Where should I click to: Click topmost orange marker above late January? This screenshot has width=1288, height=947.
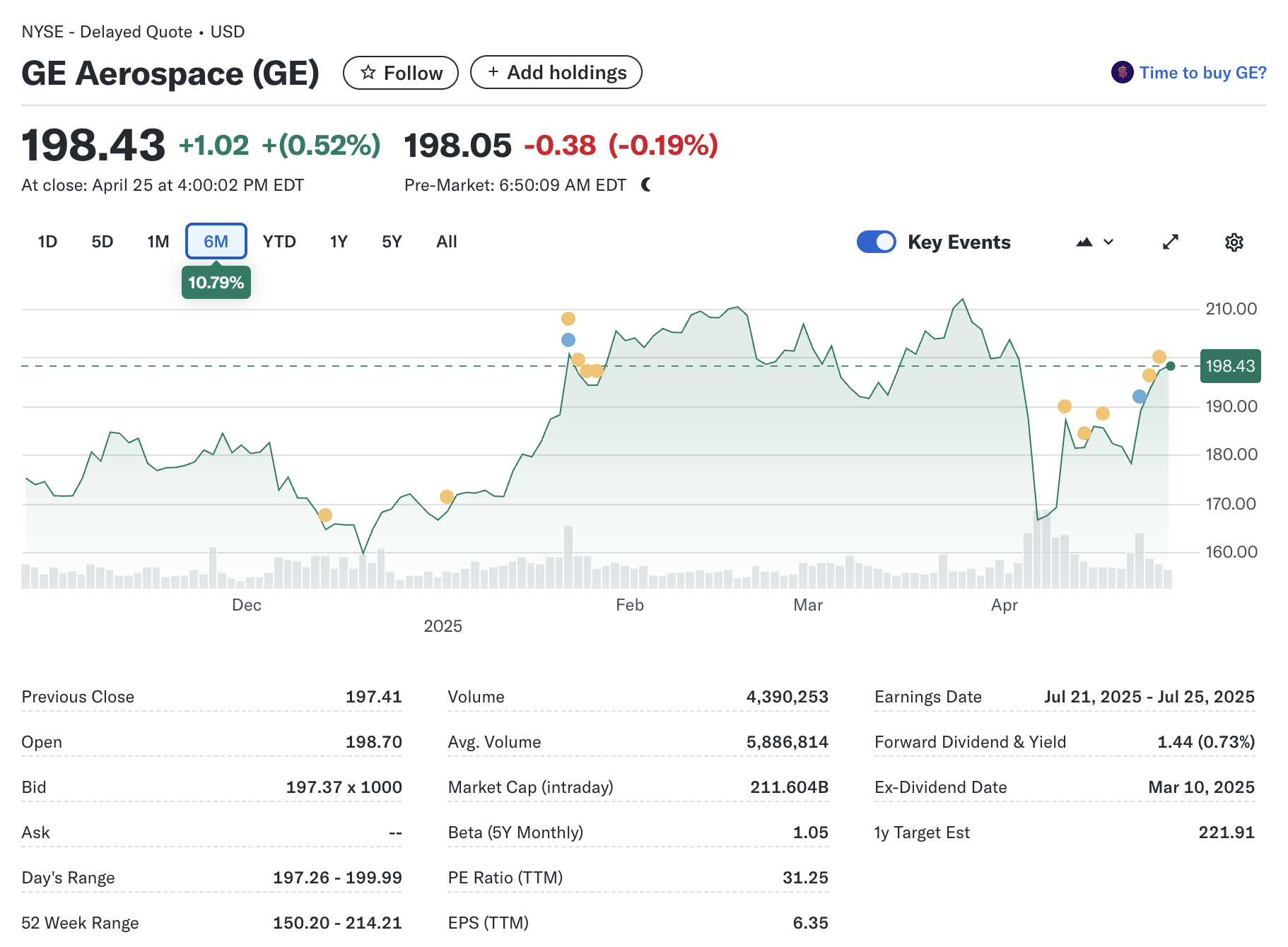click(x=568, y=319)
